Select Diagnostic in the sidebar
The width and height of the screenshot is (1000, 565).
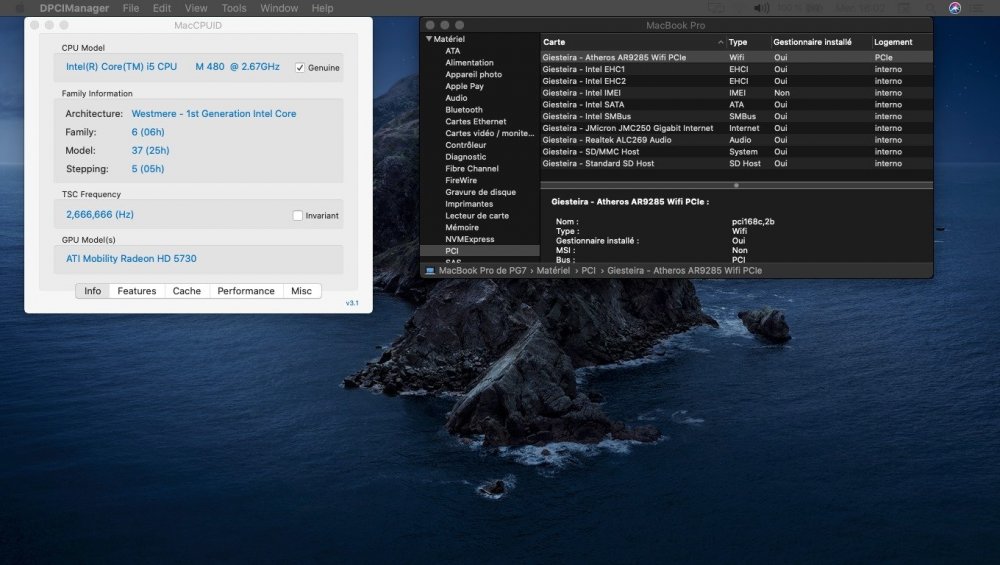466,157
